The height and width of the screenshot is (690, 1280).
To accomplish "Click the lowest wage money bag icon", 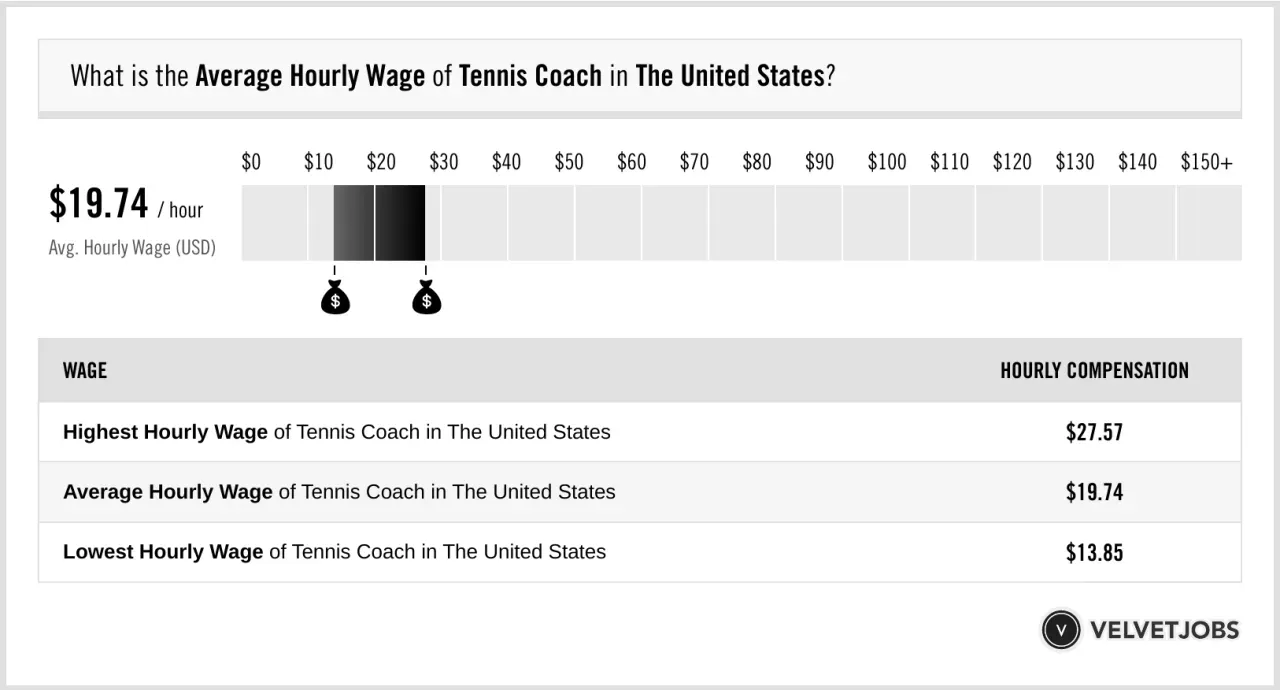I will click(x=335, y=298).
